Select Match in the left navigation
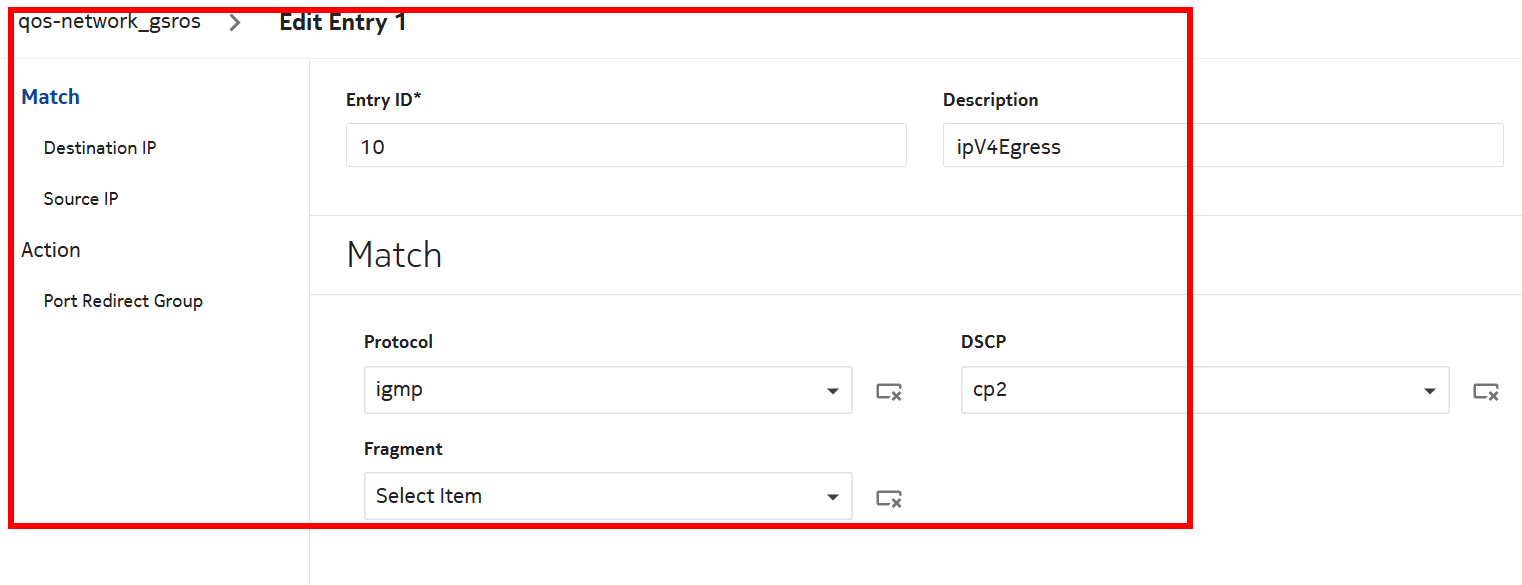The height and width of the screenshot is (585, 1522). pos(51,97)
